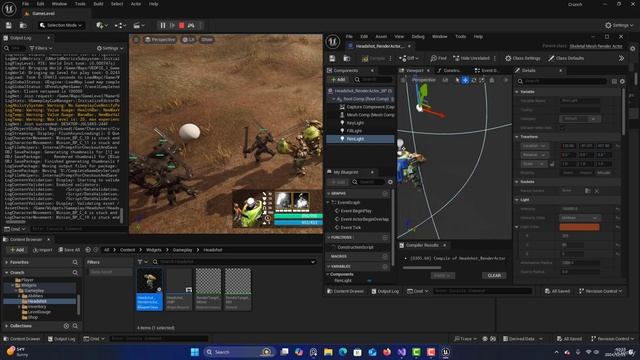Click the Details search field
This screenshot has height=360, width=640.
pyautogui.click(x=562, y=81)
